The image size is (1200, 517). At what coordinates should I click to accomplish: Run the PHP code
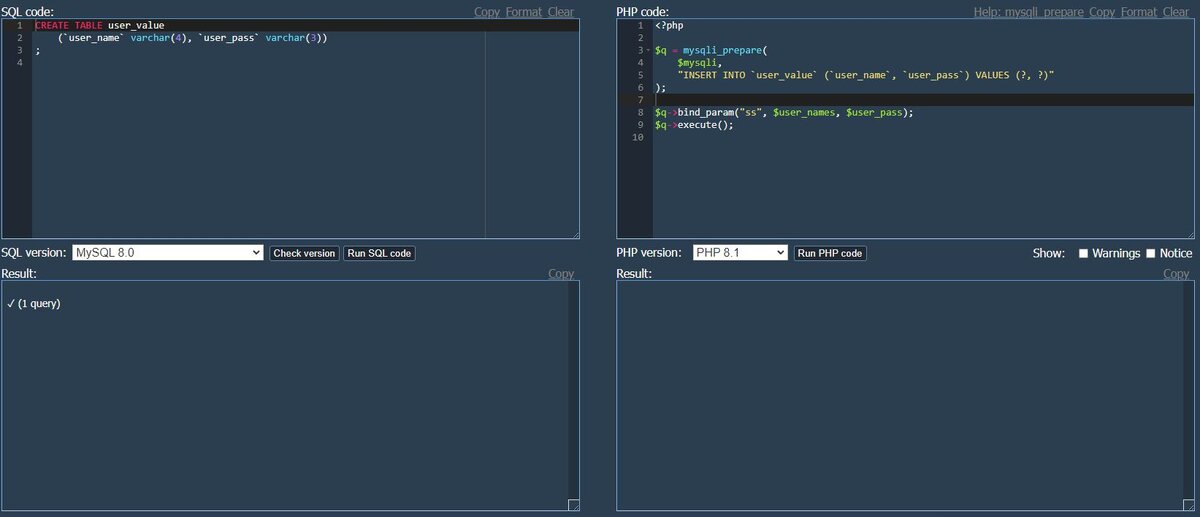pyautogui.click(x=830, y=253)
